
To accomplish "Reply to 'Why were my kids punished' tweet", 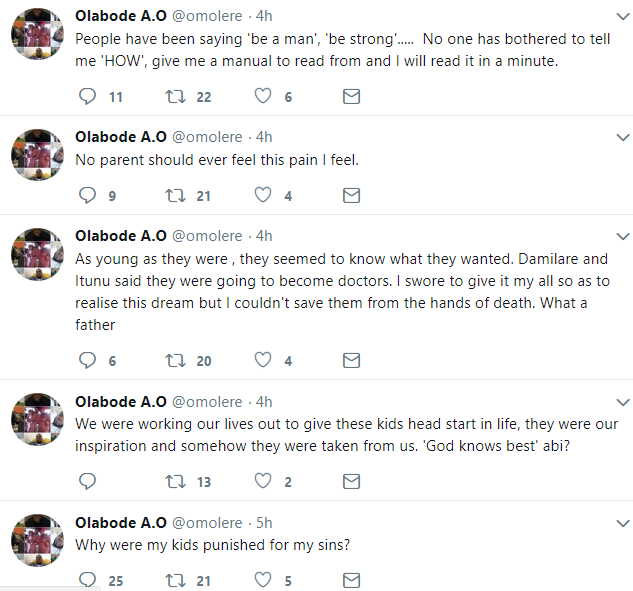I will click(x=88, y=580).
